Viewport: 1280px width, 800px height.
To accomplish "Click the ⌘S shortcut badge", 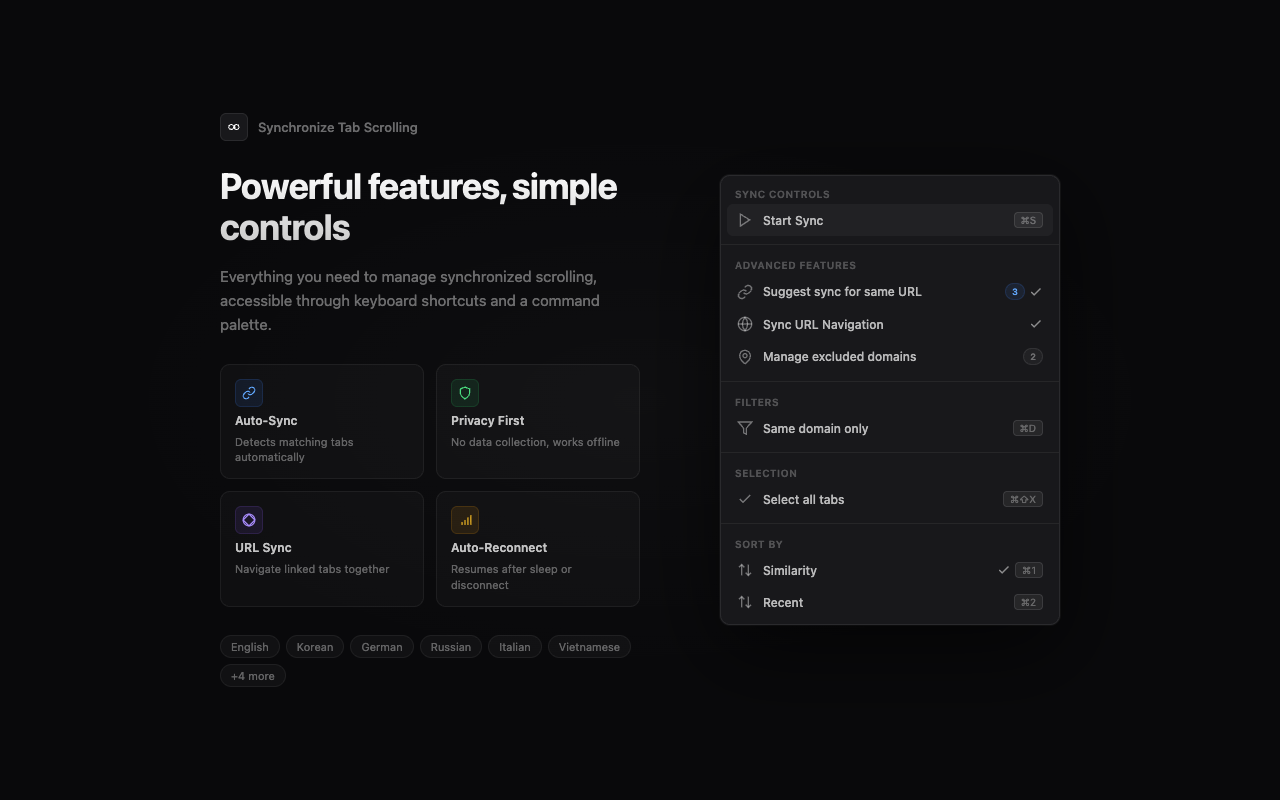I will (1028, 220).
